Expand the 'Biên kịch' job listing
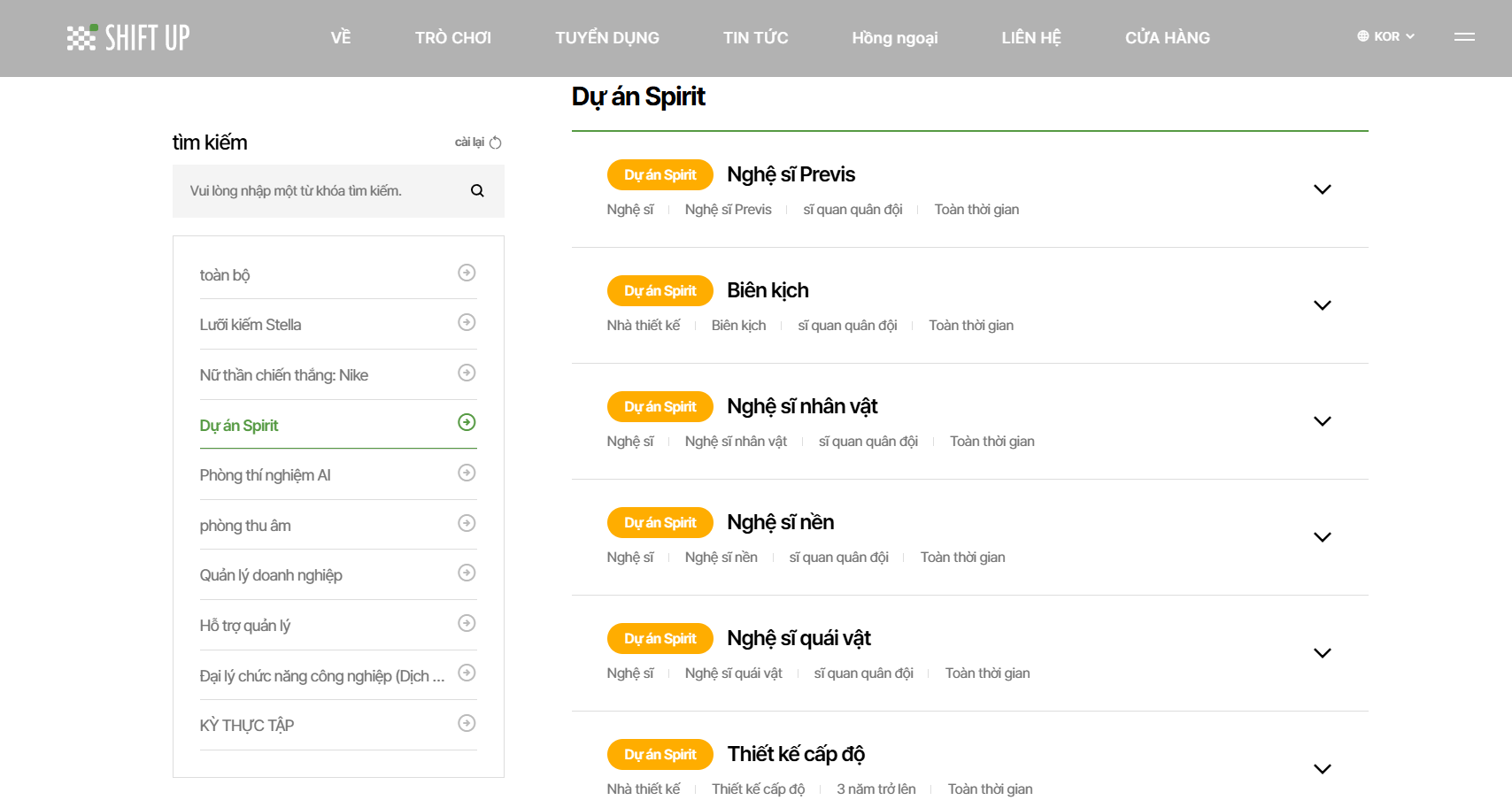 [x=1322, y=305]
